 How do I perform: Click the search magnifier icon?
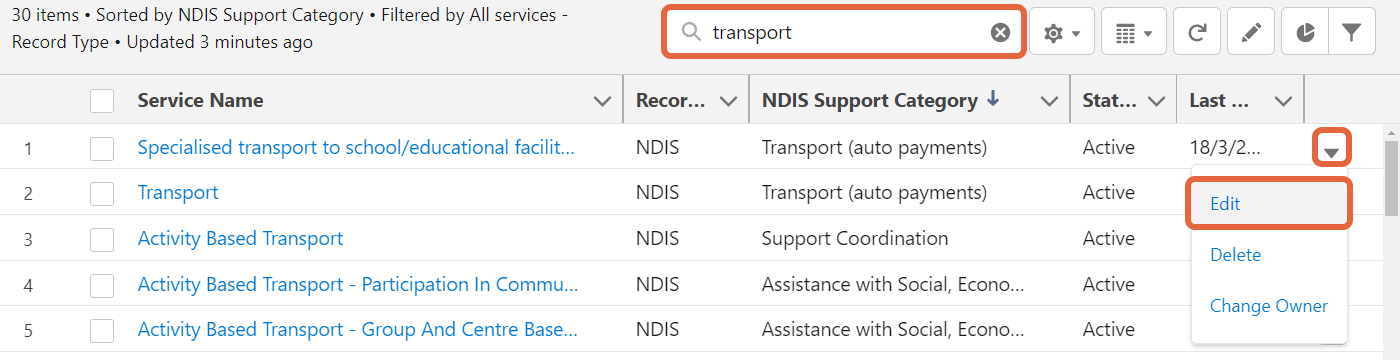coord(690,33)
